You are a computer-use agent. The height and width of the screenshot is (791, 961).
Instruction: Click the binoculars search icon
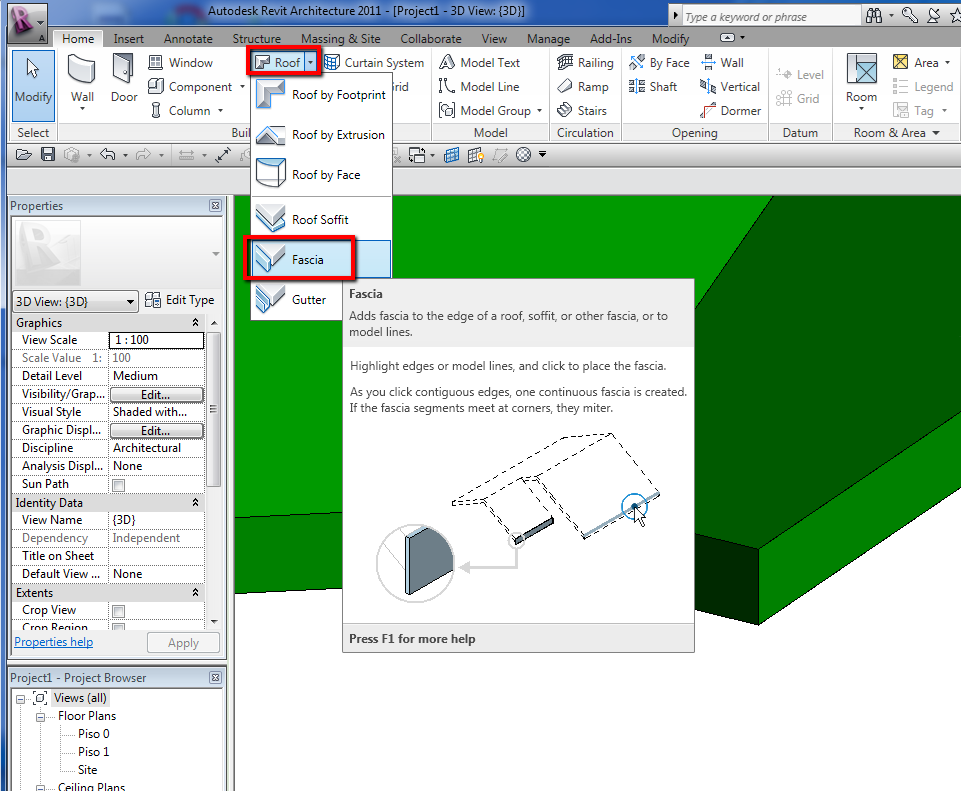(x=873, y=16)
